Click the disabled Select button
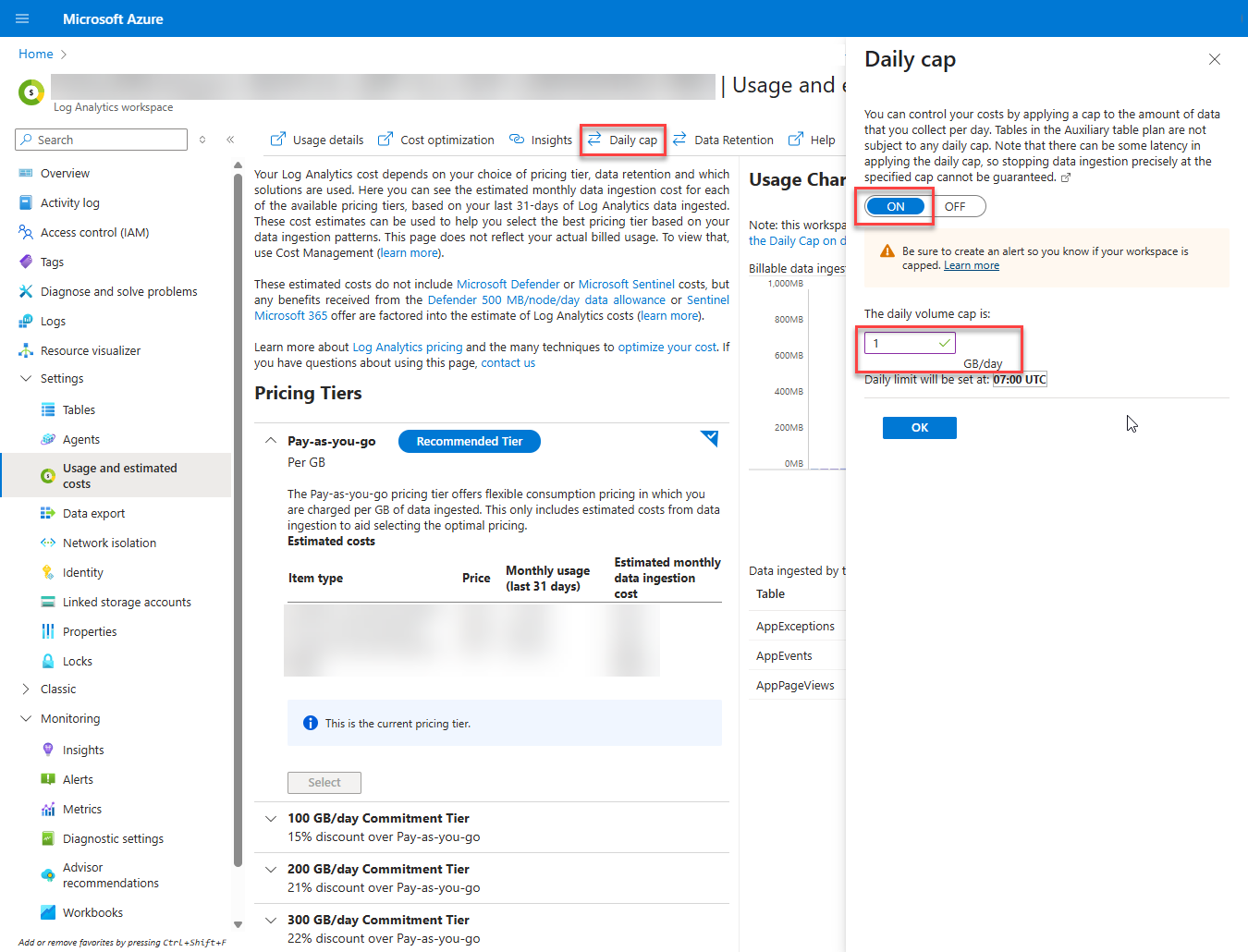 click(324, 782)
